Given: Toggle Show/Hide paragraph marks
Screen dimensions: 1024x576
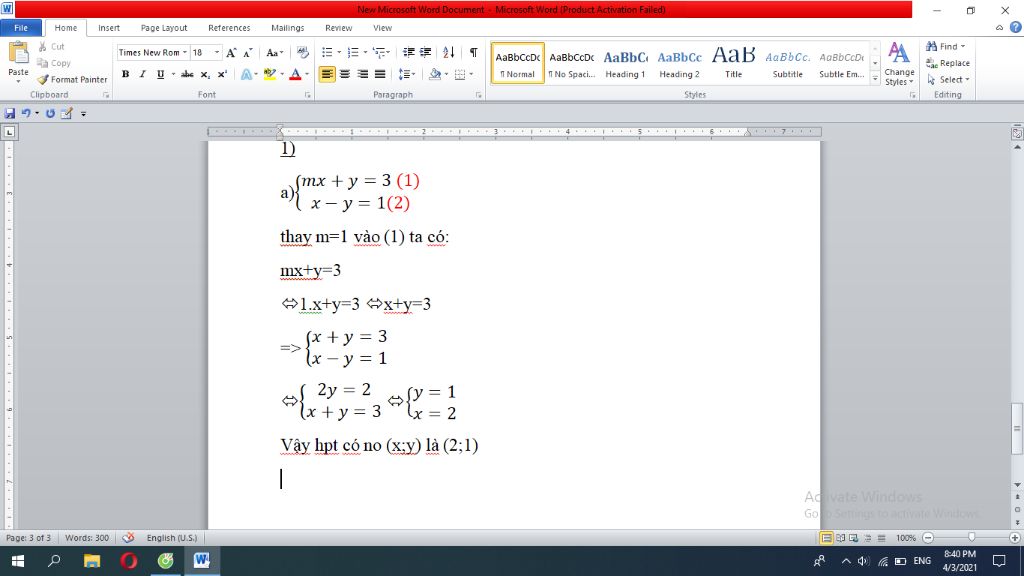Looking at the screenshot, I should pos(473,53).
